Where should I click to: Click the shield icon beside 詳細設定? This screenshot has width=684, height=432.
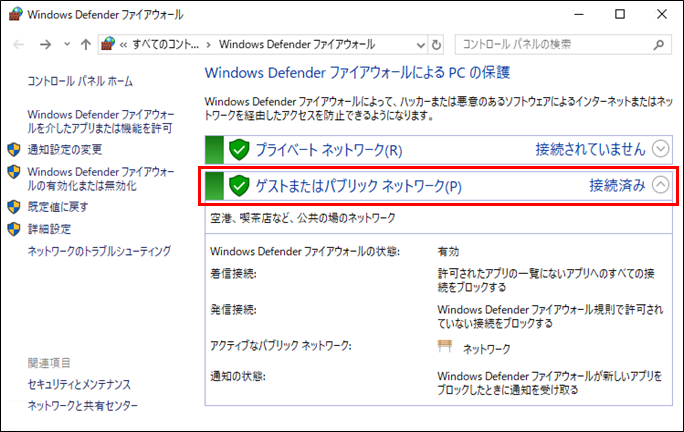click(14, 229)
